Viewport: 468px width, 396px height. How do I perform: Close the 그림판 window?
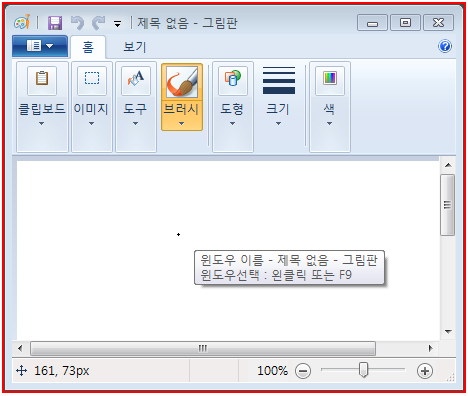(438, 23)
